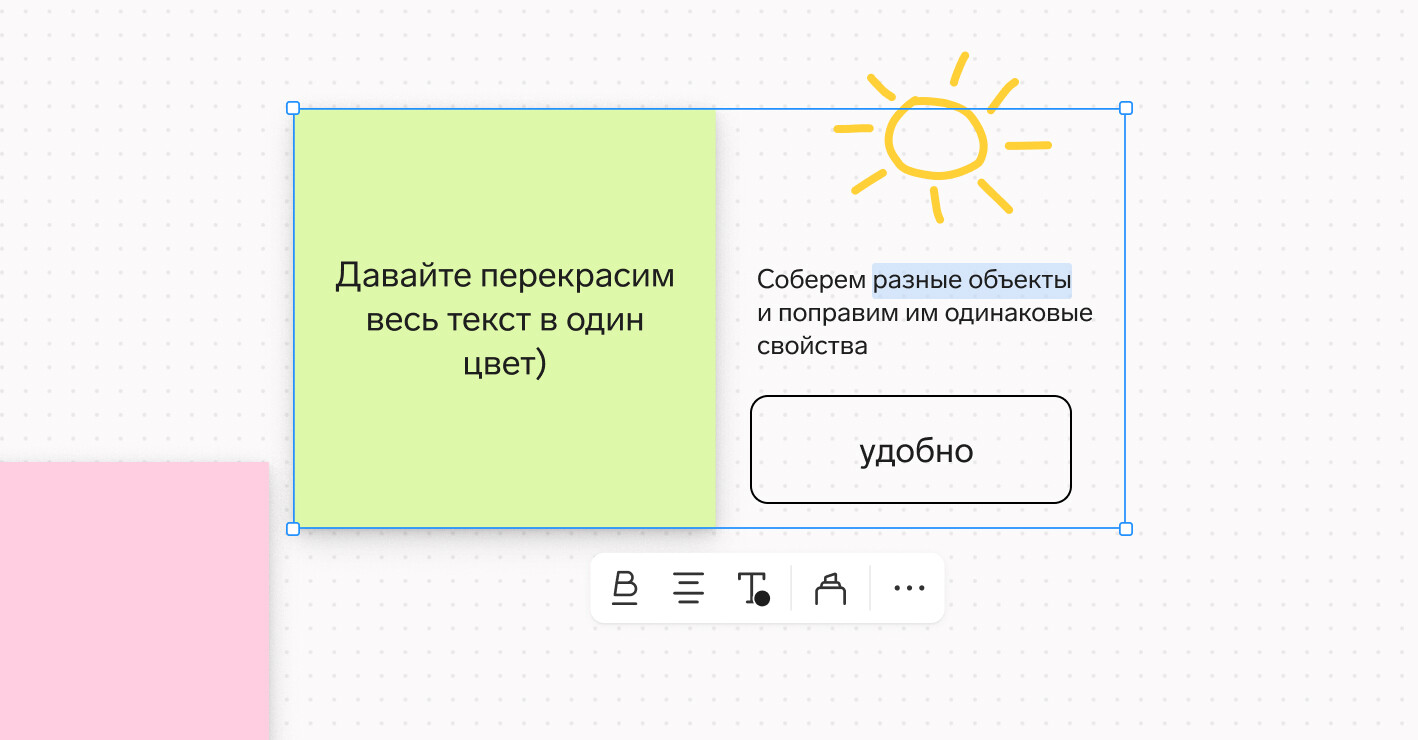Screen dimensions: 1418x740
Task: Open the text alignment options
Action: point(688,588)
